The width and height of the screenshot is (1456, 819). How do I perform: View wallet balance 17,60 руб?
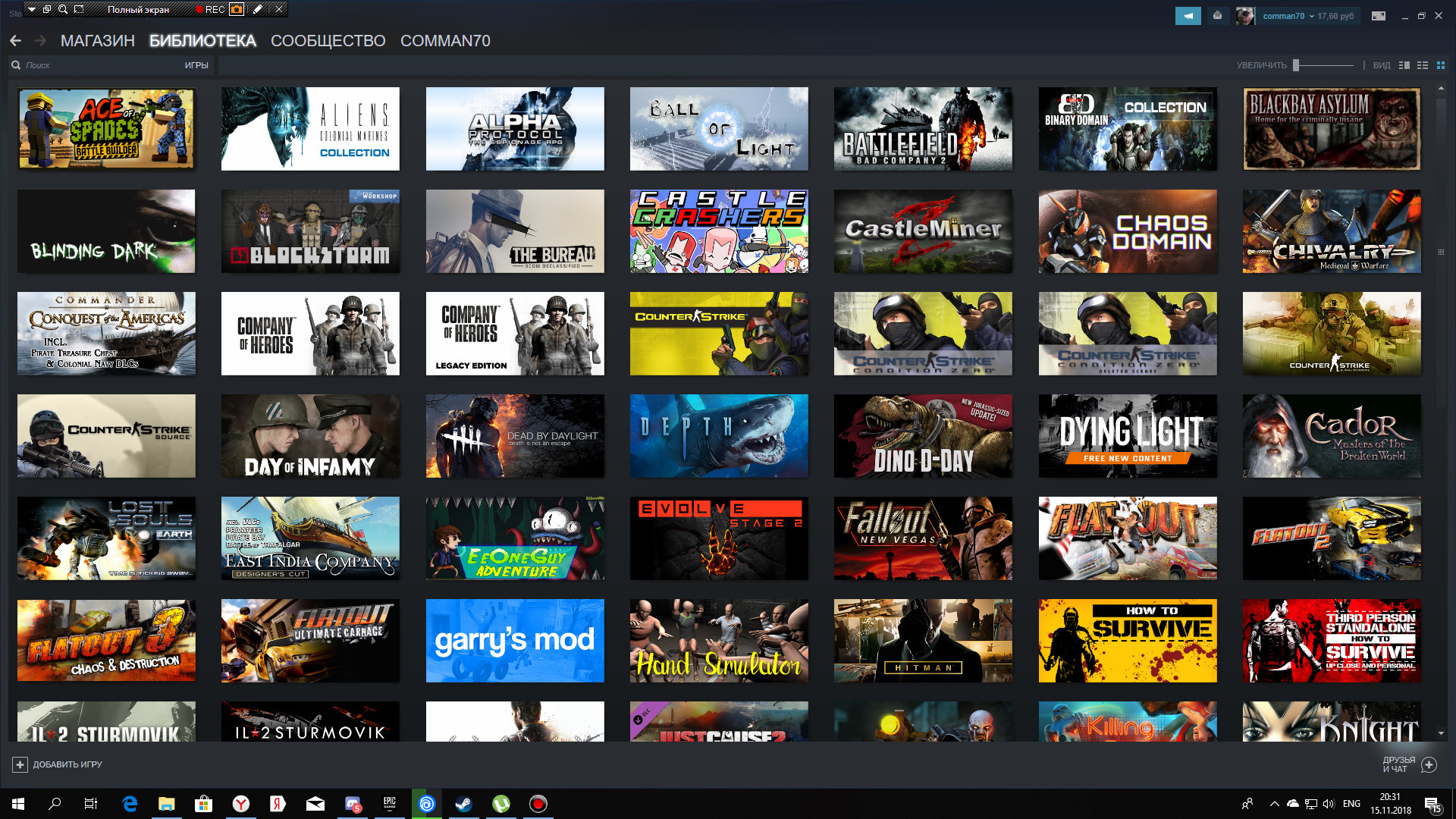tap(1335, 16)
